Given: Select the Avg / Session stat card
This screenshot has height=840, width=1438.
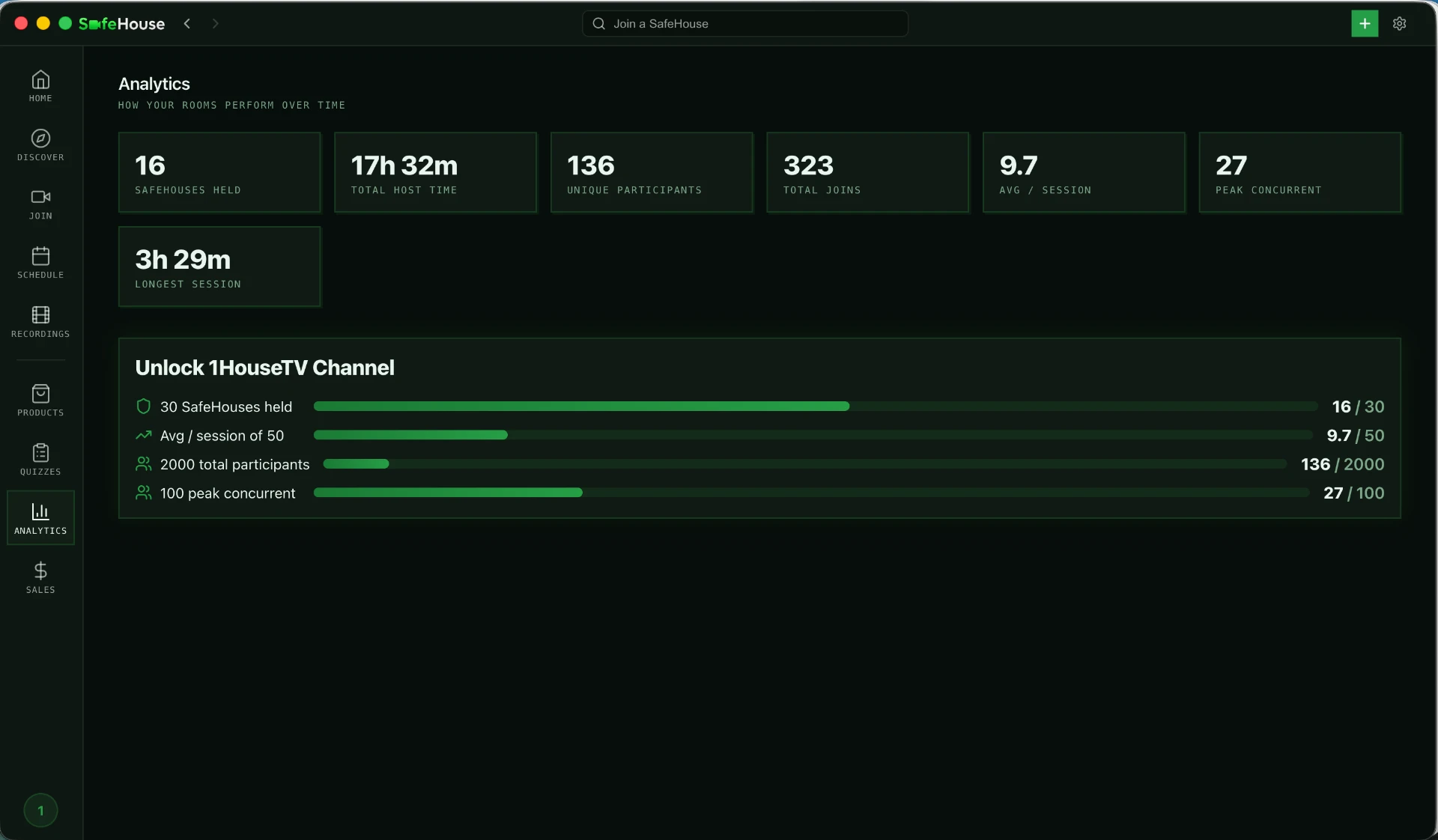Looking at the screenshot, I should coord(1084,172).
